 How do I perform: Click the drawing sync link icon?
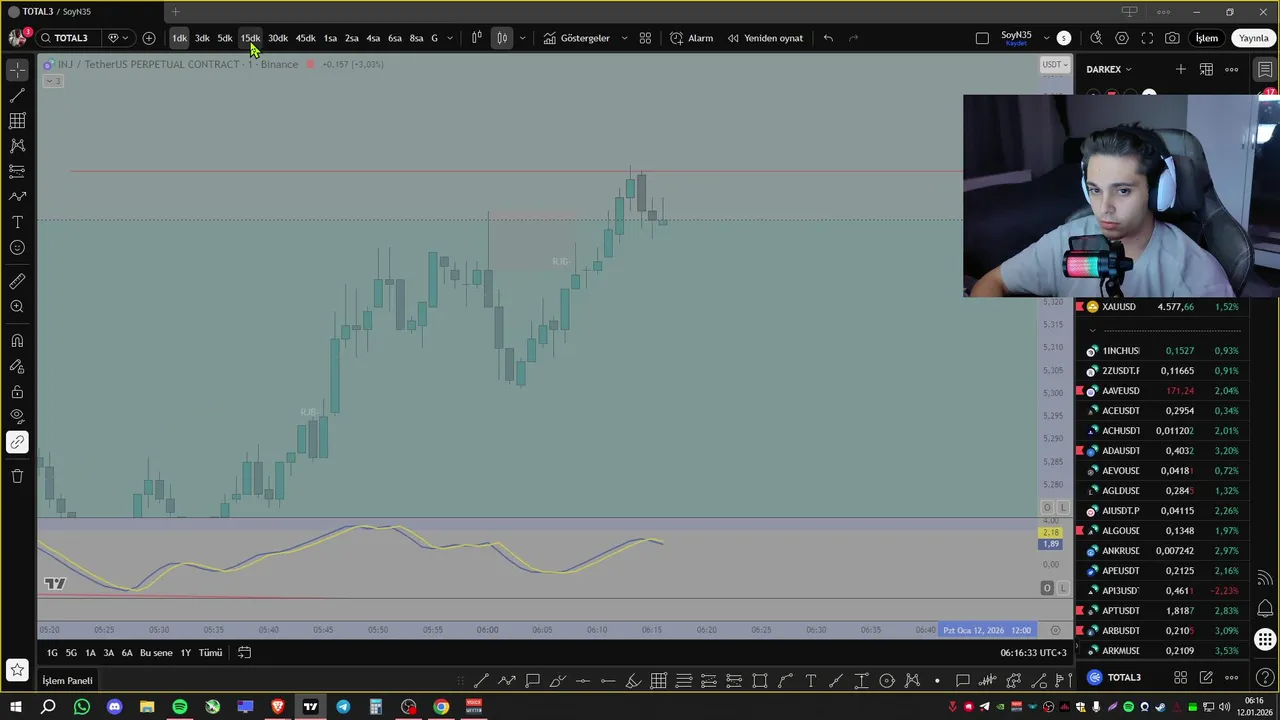[x=17, y=442]
